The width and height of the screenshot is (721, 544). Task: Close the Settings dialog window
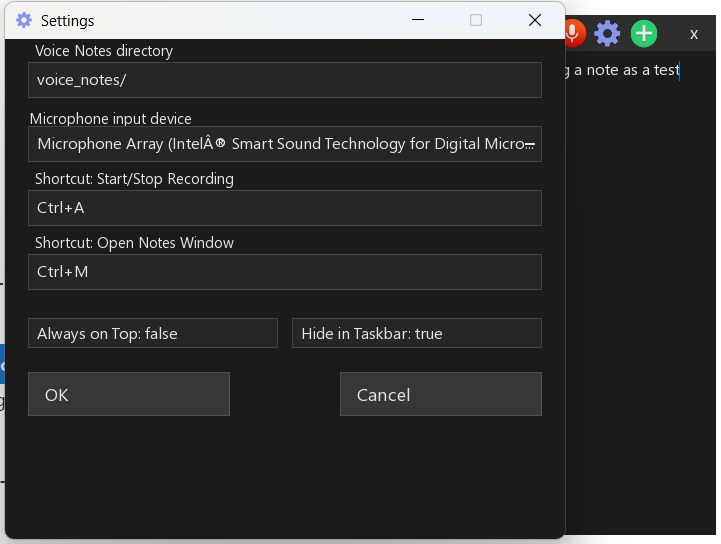(x=534, y=20)
